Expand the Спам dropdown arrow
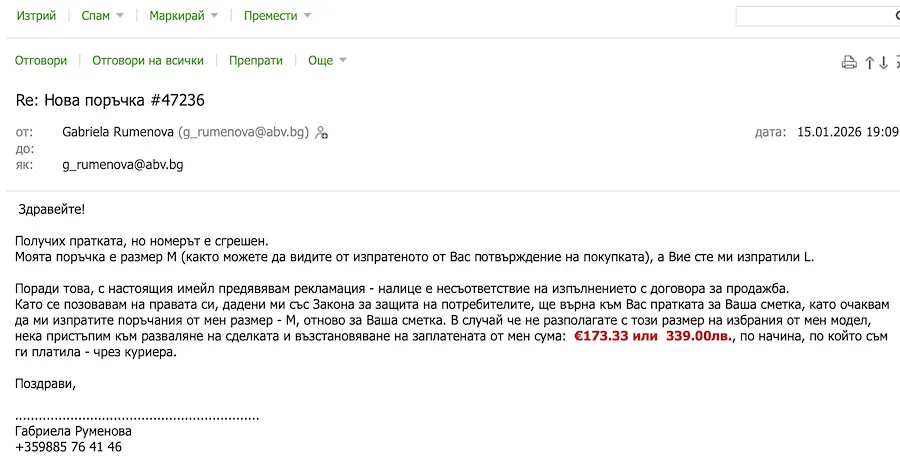Screen dimensions: 900x461 120,16
